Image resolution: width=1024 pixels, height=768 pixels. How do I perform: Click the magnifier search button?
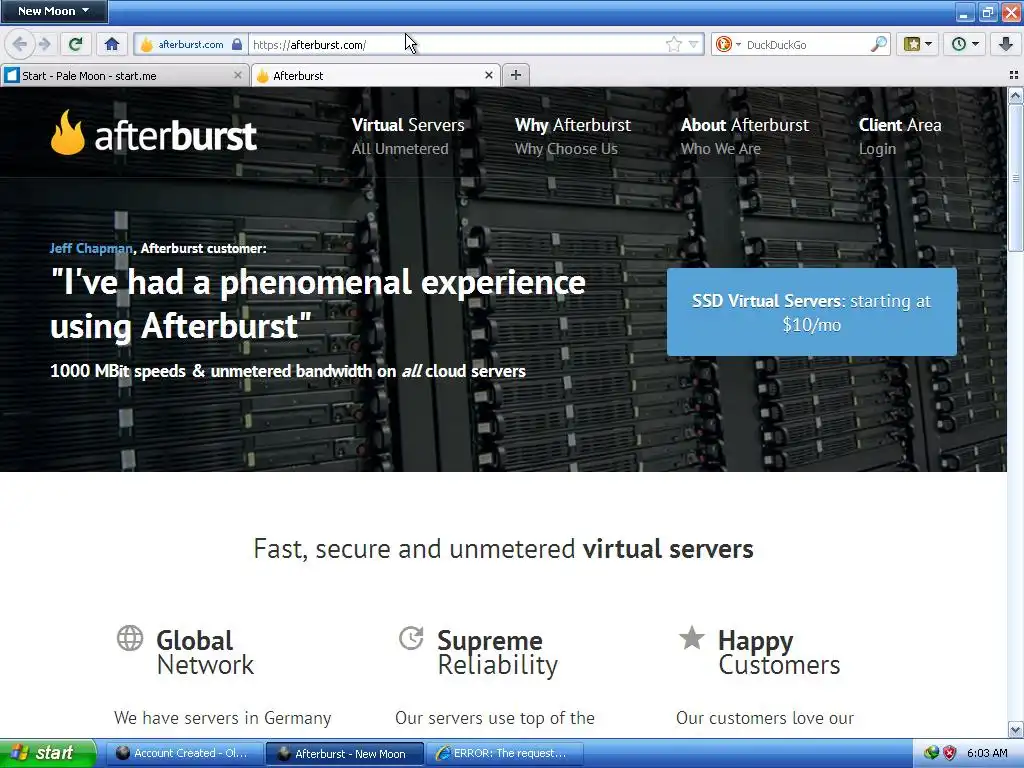click(879, 44)
